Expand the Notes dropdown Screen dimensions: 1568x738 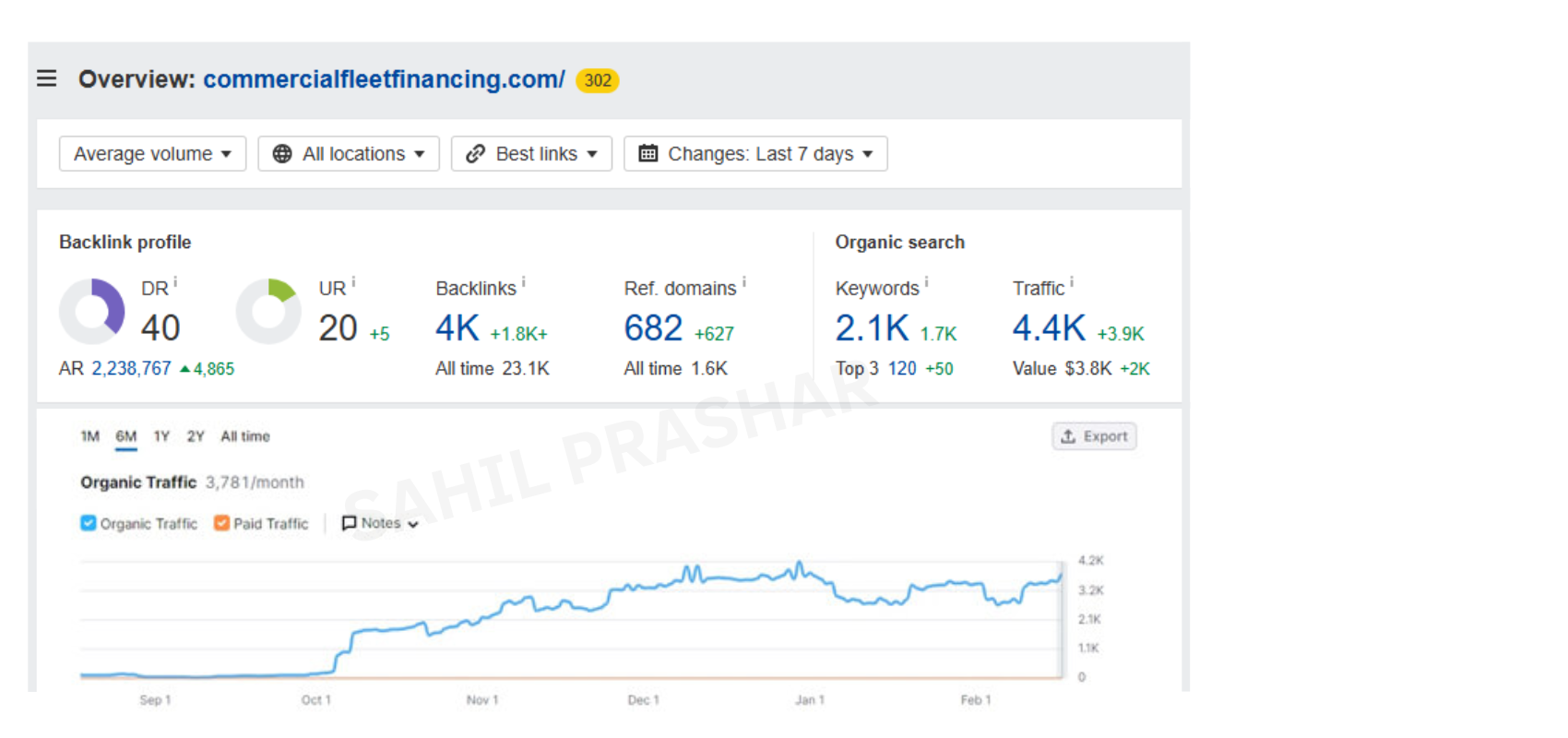click(x=380, y=523)
